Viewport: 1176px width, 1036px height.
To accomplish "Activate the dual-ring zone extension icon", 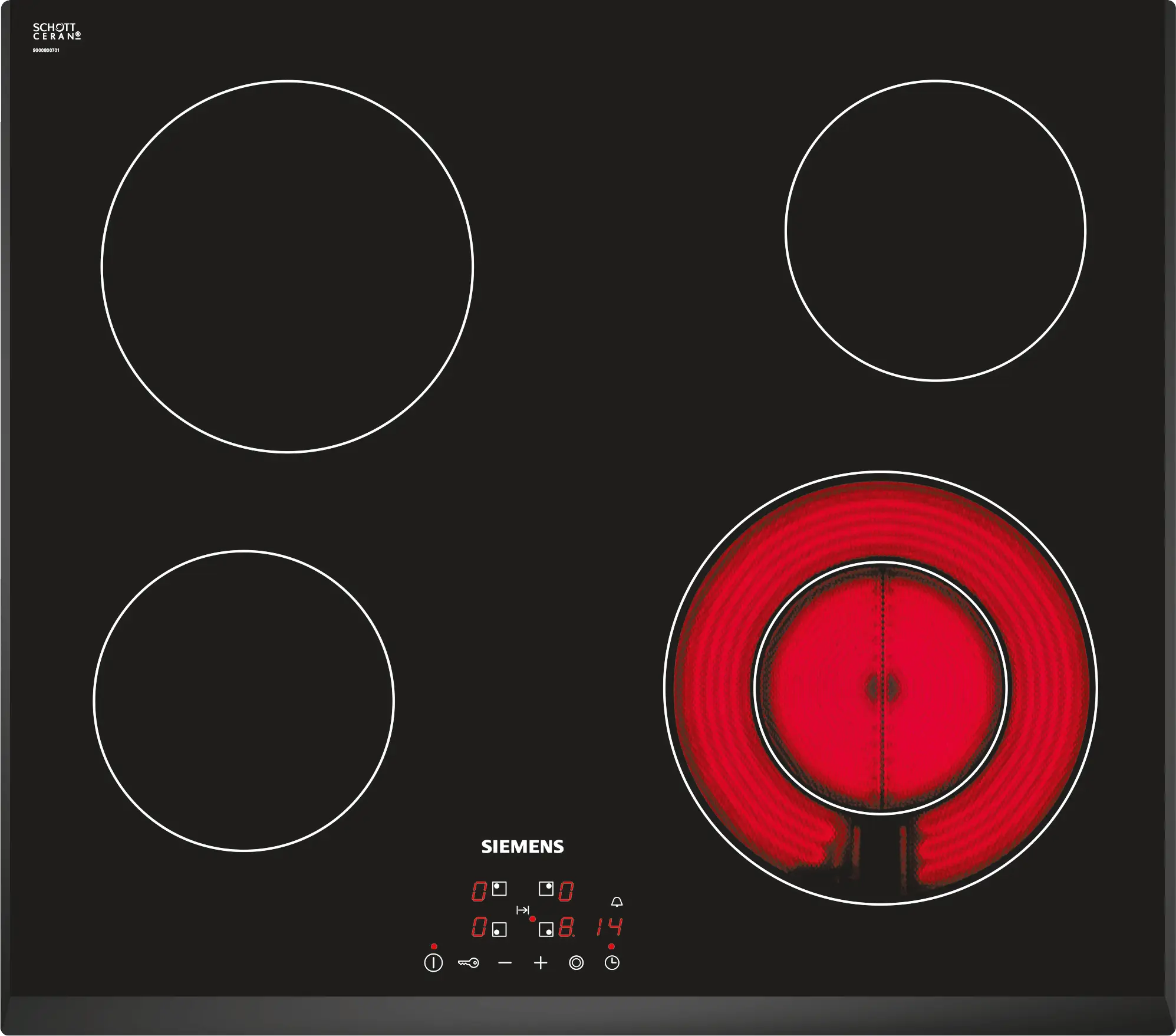I will 576,963.
